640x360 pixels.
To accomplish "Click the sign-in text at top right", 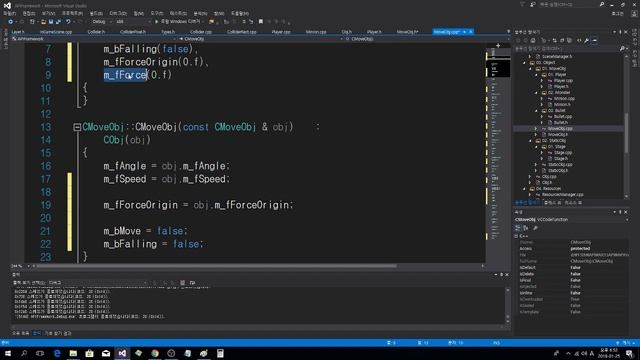I will click(x=618, y=13).
